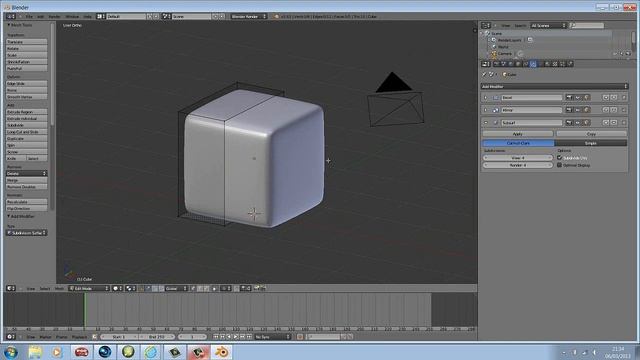Open the Edit Mode selector dropdown
The width and height of the screenshot is (640, 360).
coord(89,288)
